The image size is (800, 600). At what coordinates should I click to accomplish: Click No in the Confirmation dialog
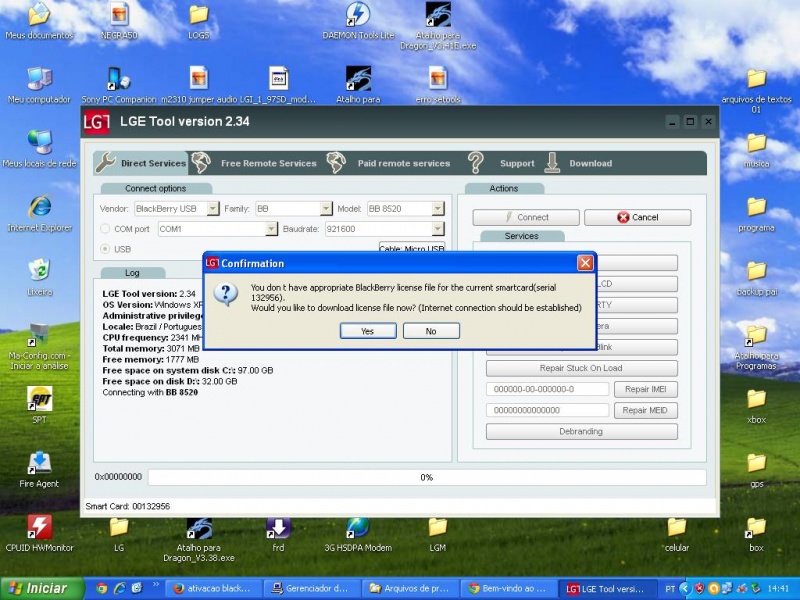431,331
